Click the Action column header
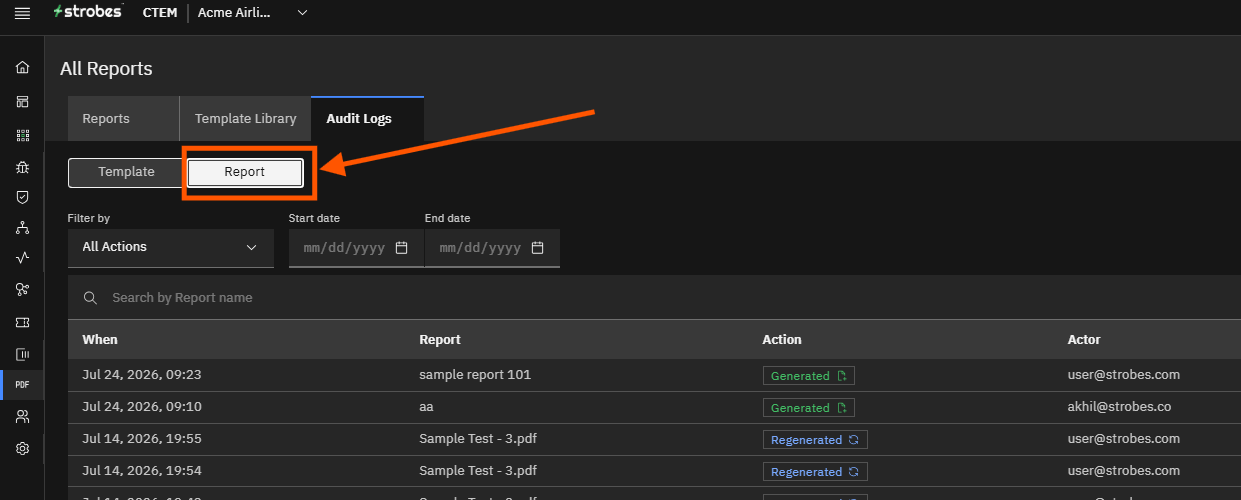Image resolution: width=1241 pixels, height=500 pixels. point(782,340)
